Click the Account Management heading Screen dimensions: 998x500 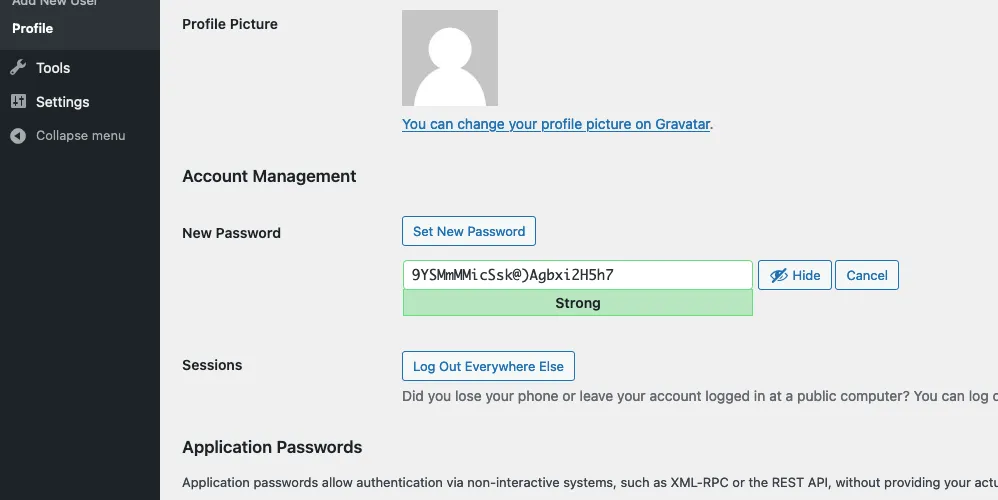point(269,176)
